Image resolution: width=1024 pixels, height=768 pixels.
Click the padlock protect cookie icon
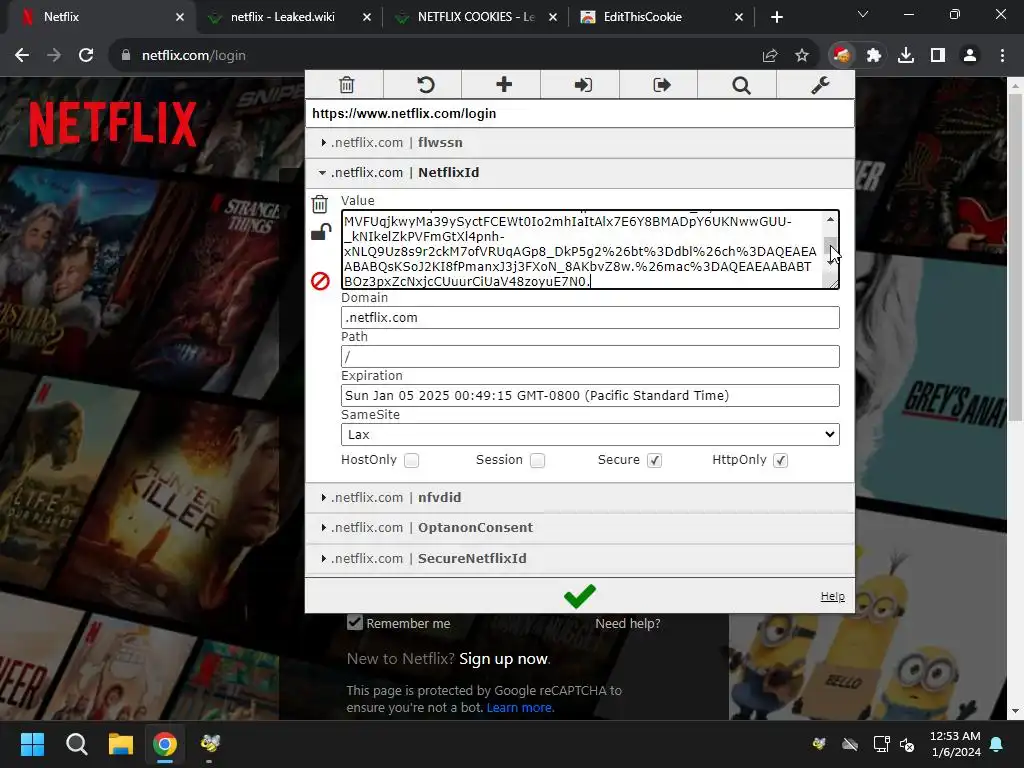(x=320, y=232)
